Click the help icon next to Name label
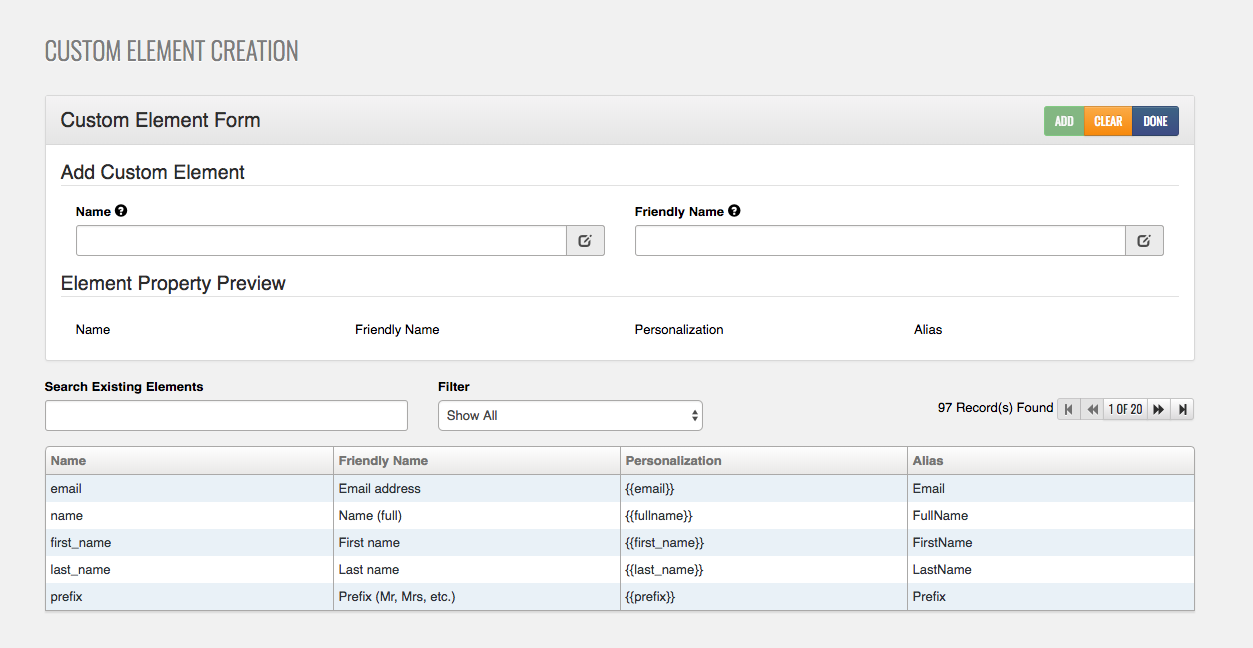This screenshot has height=648, width=1253. point(121,211)
